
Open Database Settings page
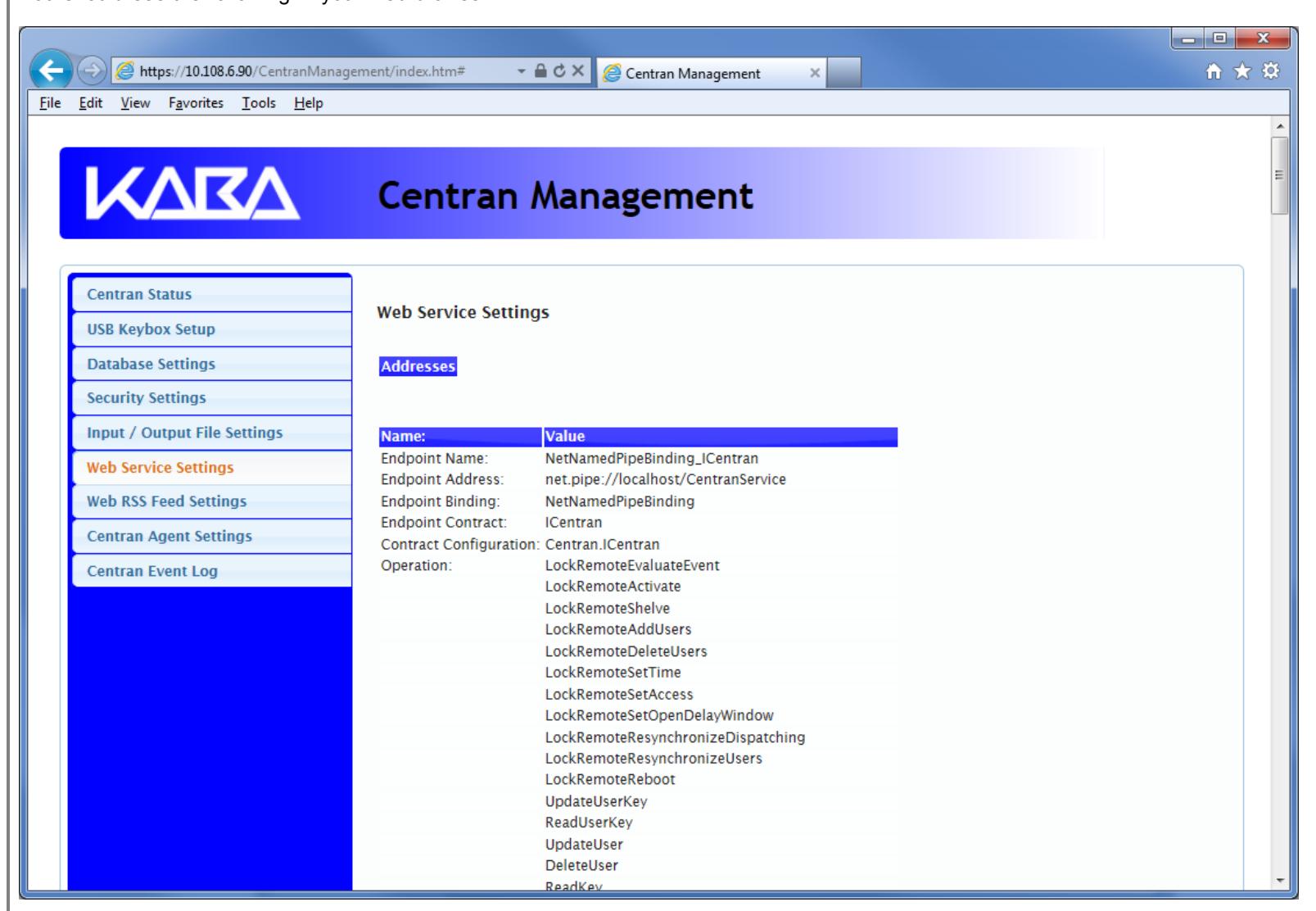pyautogui.click(x=212, y=364)
